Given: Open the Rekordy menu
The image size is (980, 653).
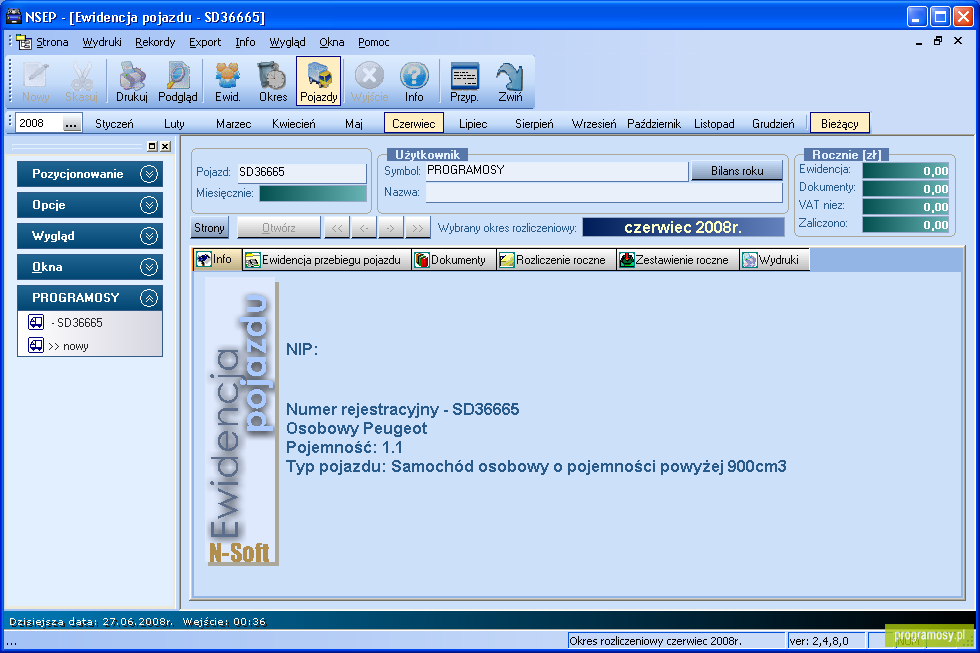Looking at the screenshot, I should [x=155, y=42].
